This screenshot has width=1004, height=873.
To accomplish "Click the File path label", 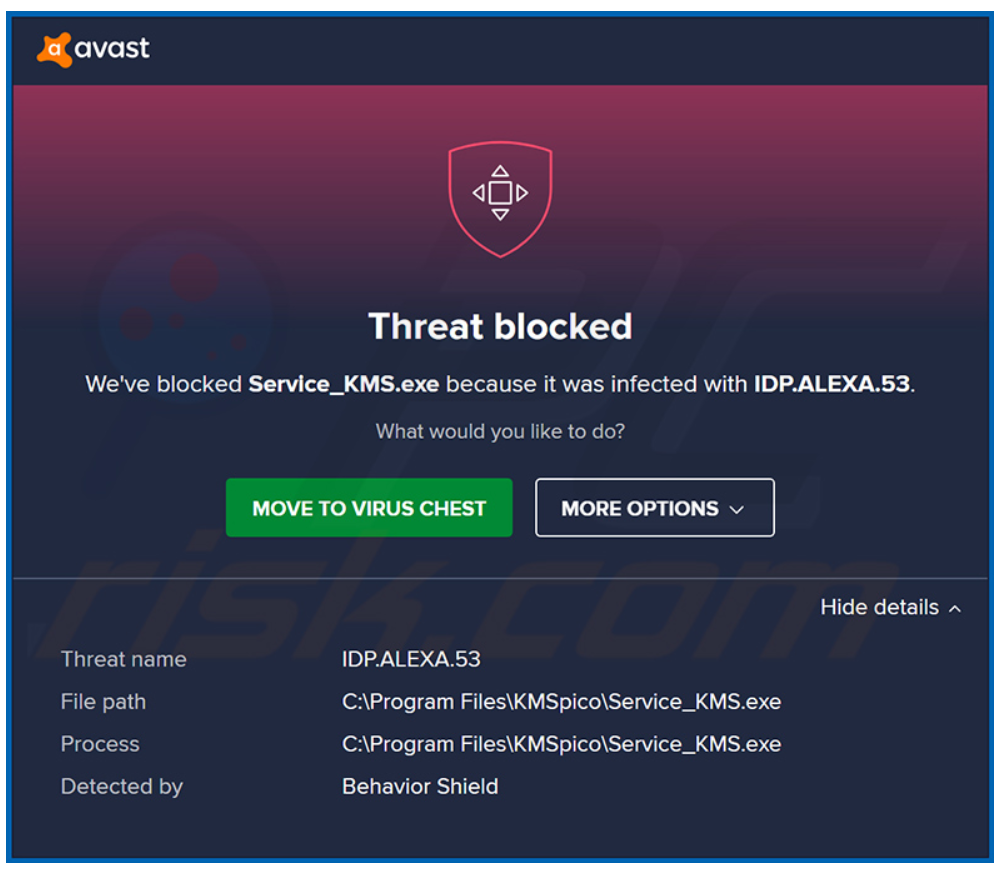I will click(x=103, y=702).
